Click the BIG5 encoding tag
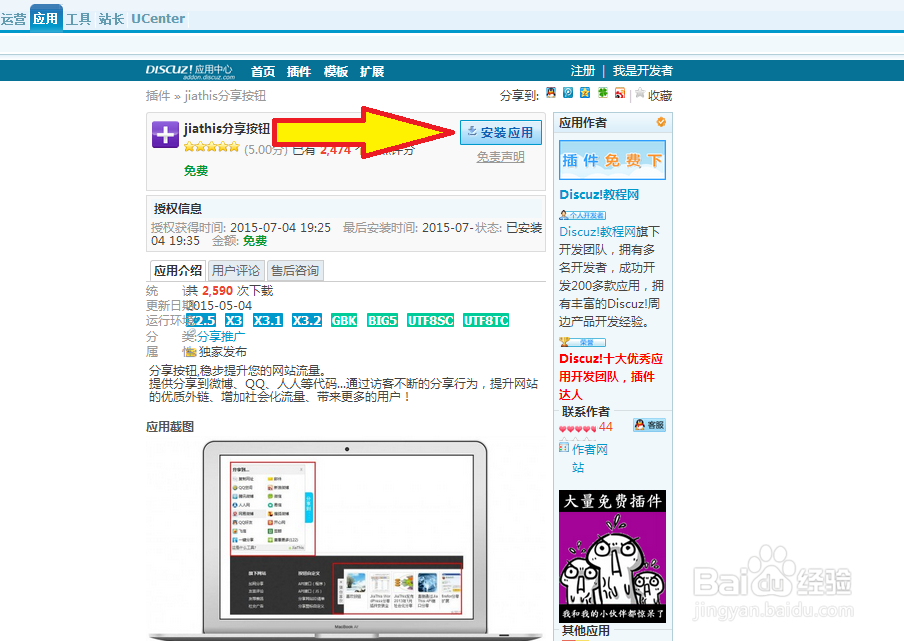Image resolution: width=904 pixels, height=641 pixels. [x=382, y=320]
